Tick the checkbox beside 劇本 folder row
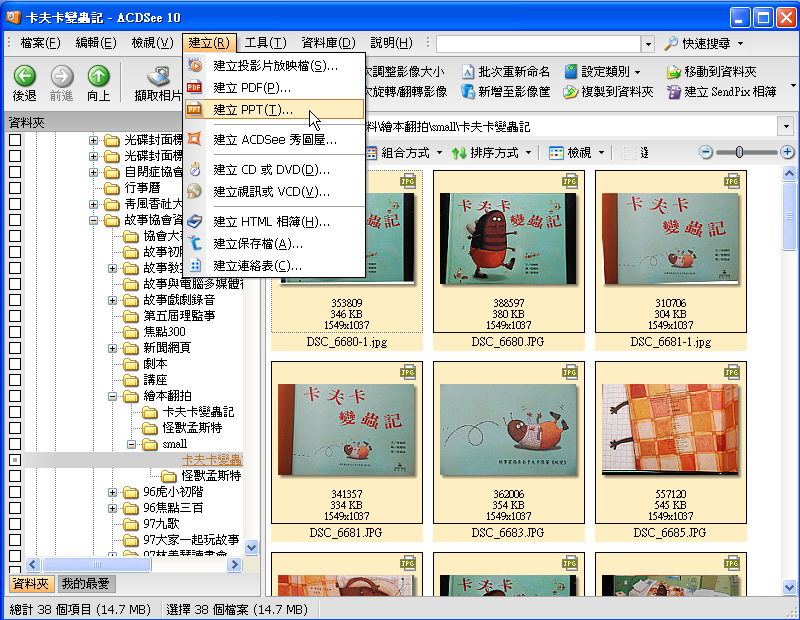 click(x=15, y=364)
